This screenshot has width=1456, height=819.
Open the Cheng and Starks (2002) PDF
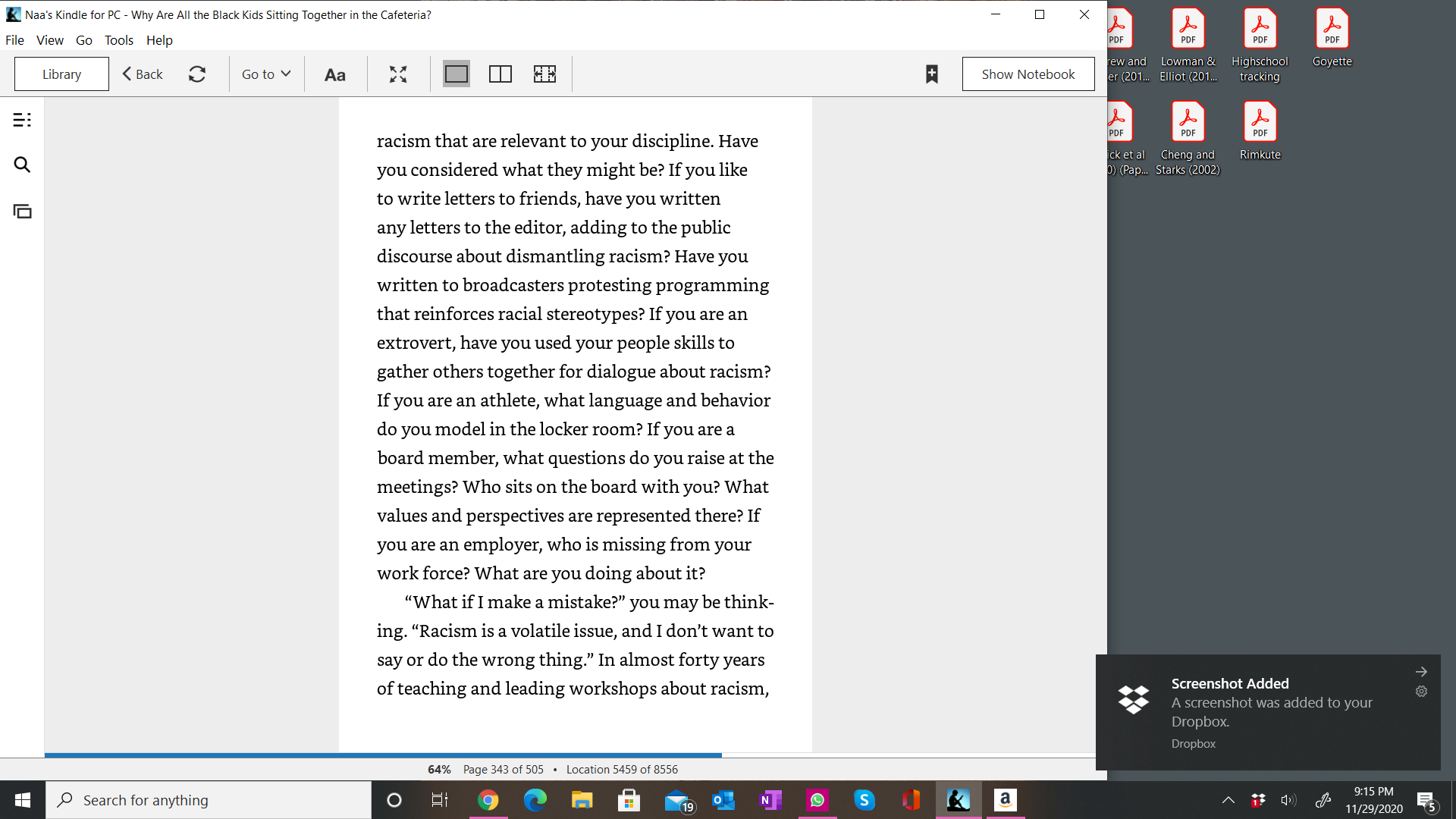tap(1188, 139)
